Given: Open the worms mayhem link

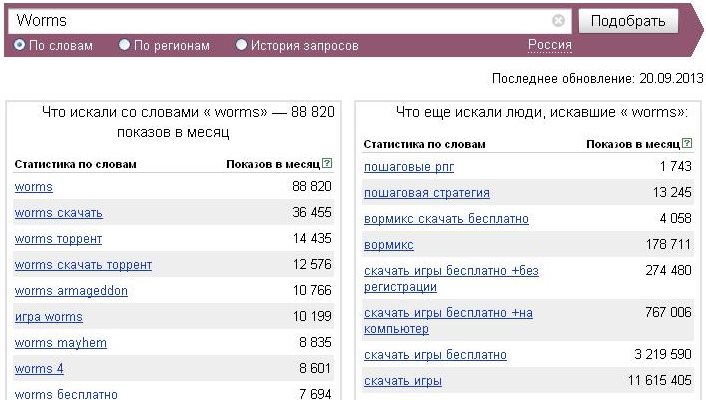Looking at the screenshot, I should (61, 343).
